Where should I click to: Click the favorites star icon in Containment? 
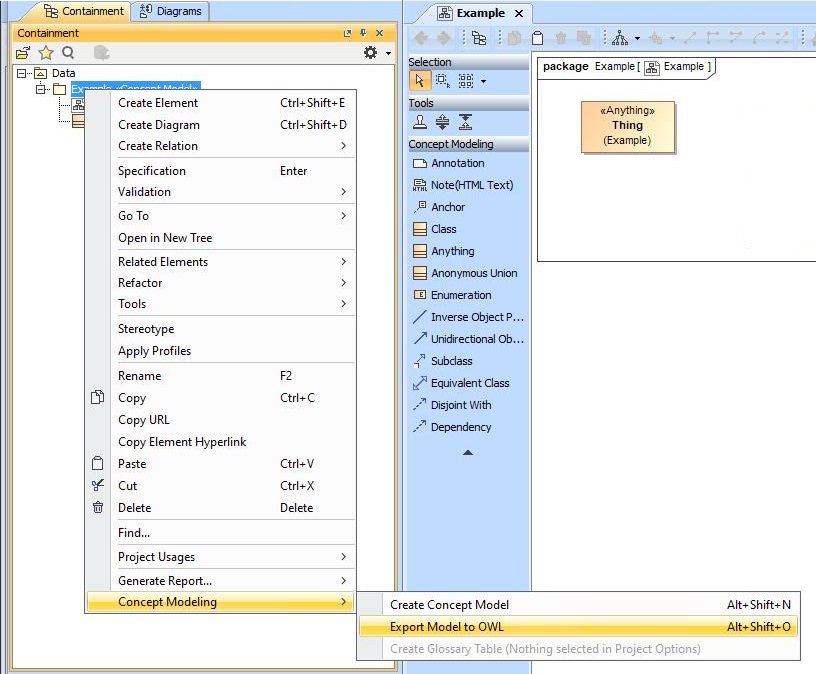tap(46, 53)
